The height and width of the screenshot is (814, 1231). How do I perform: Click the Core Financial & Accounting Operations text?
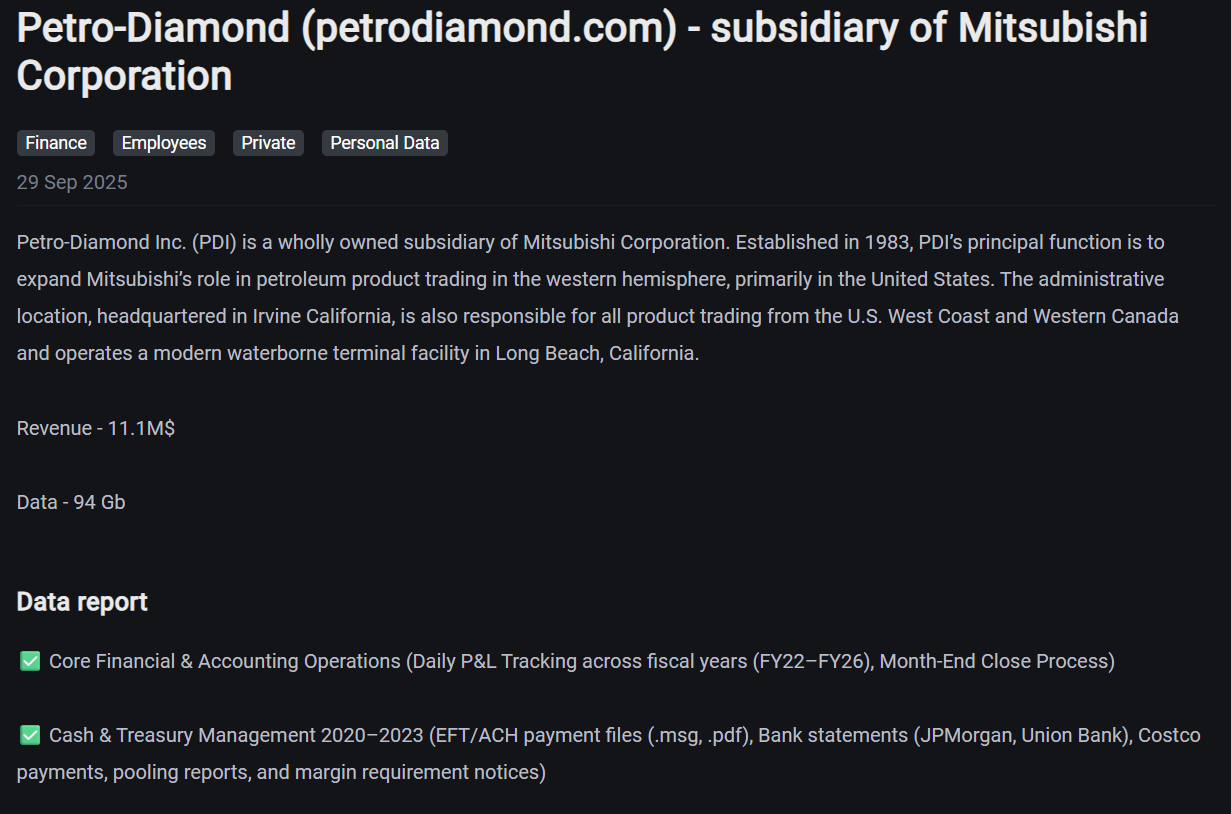(224, 661)
